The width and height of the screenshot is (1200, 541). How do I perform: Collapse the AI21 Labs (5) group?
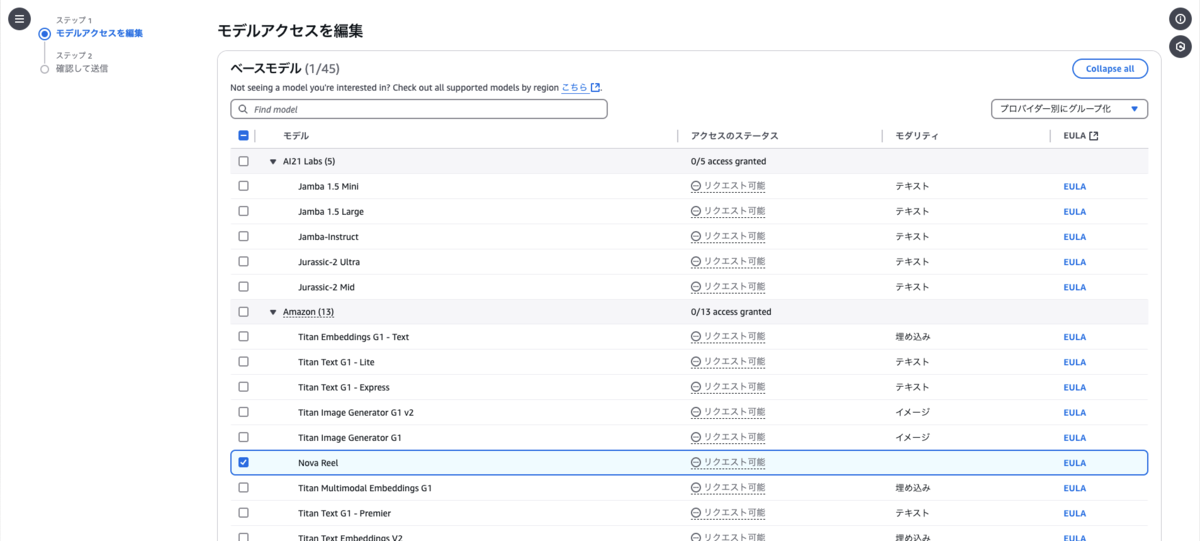click(x=273, y=161)
